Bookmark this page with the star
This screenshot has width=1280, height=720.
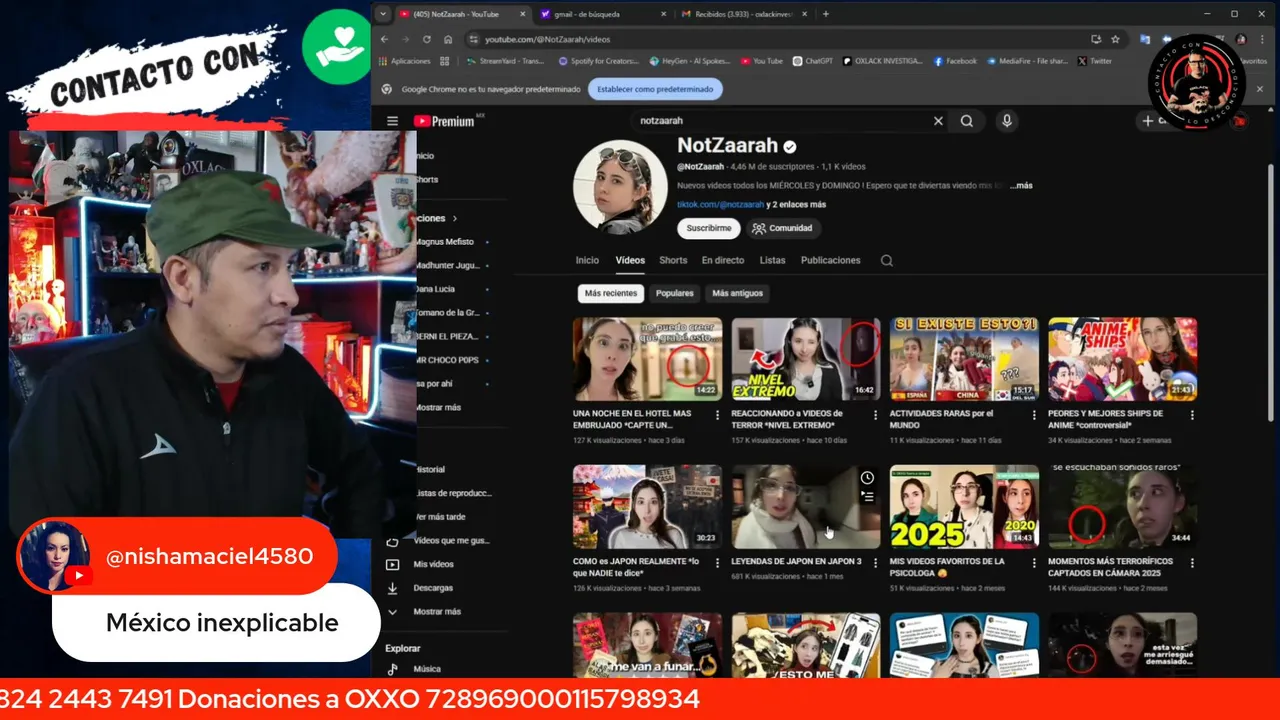tap(1115, 39)
